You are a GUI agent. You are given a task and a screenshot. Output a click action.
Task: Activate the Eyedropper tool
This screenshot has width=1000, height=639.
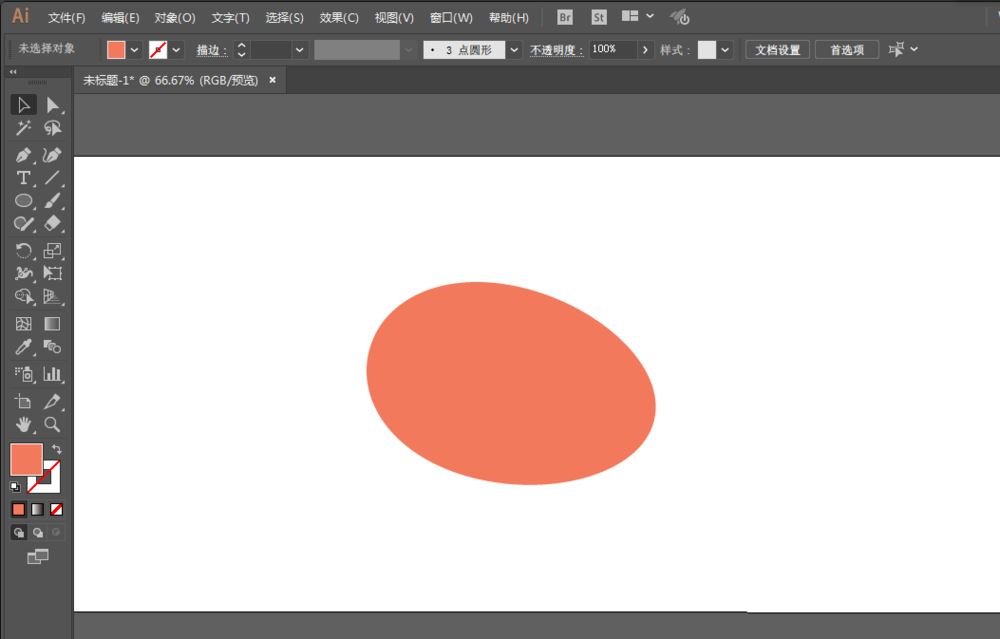[23, 347]
